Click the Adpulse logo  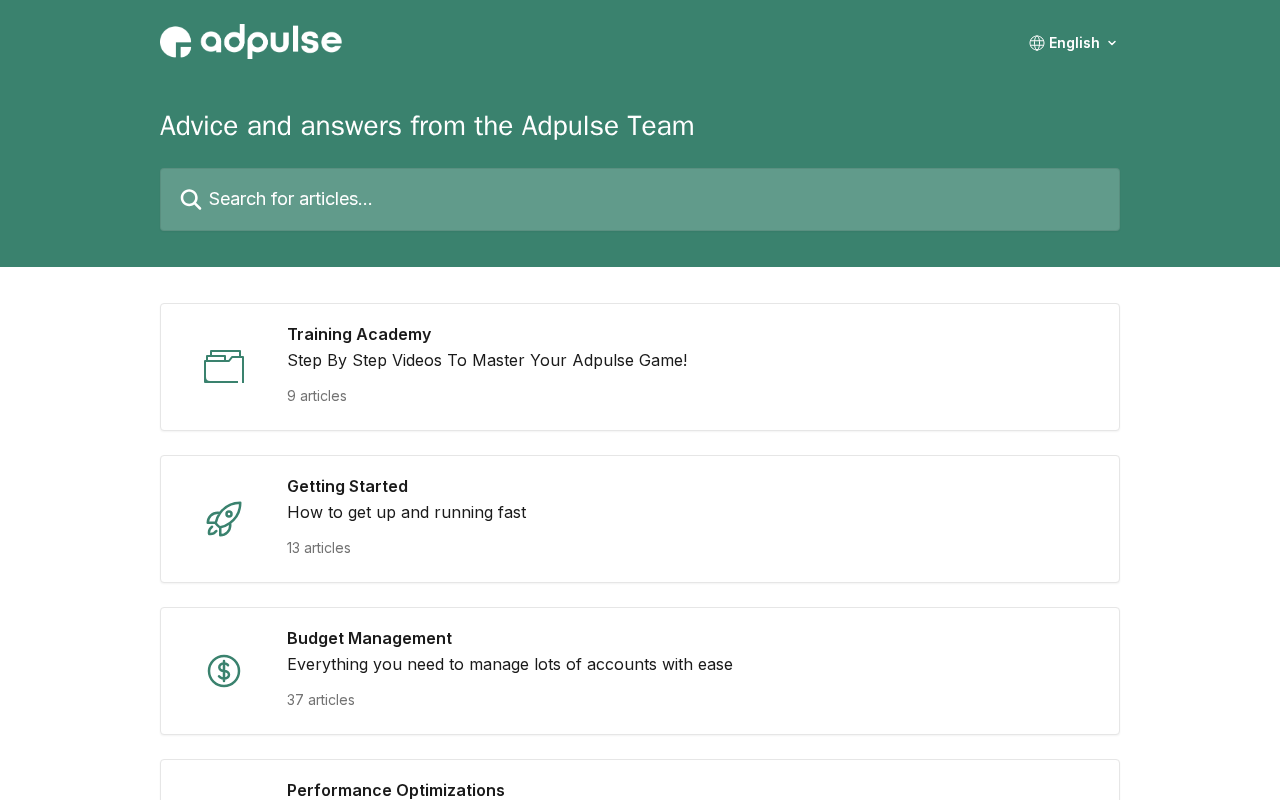[x=251, y=42]
